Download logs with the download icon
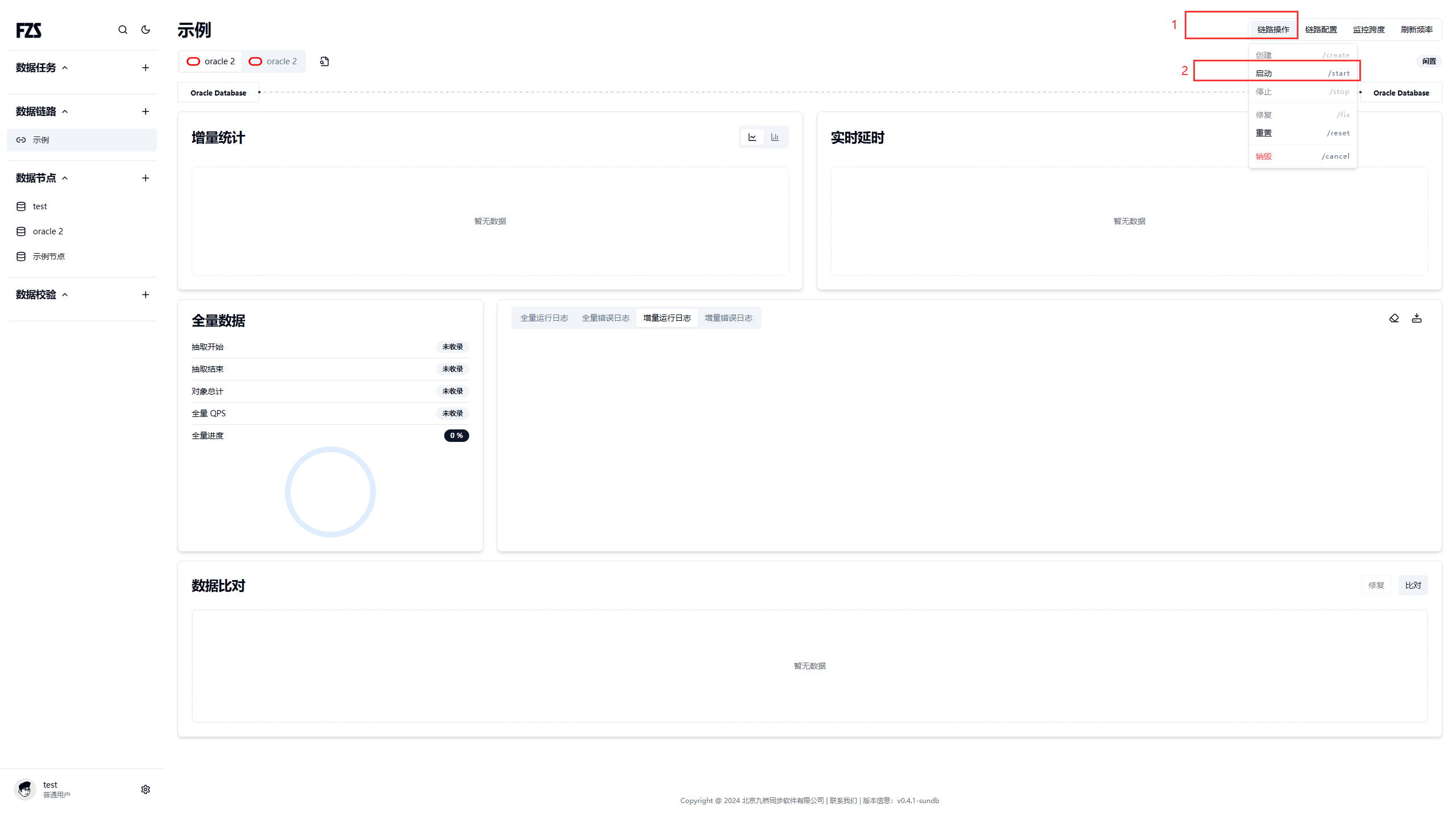1456x819 pixels. tap(1417, 318)
